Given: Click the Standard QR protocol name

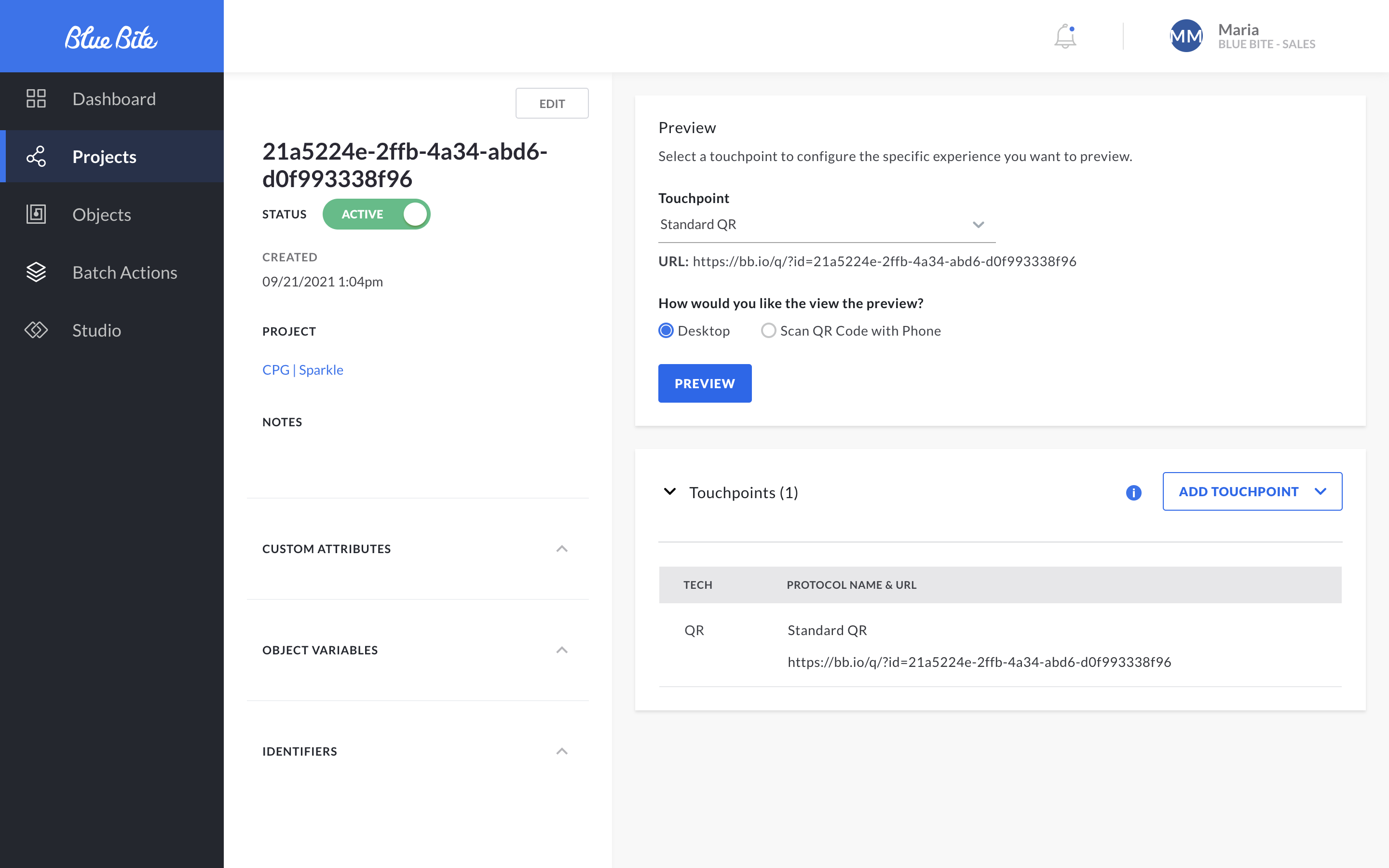Looking at the screenshot, I should tap(827, 630).
